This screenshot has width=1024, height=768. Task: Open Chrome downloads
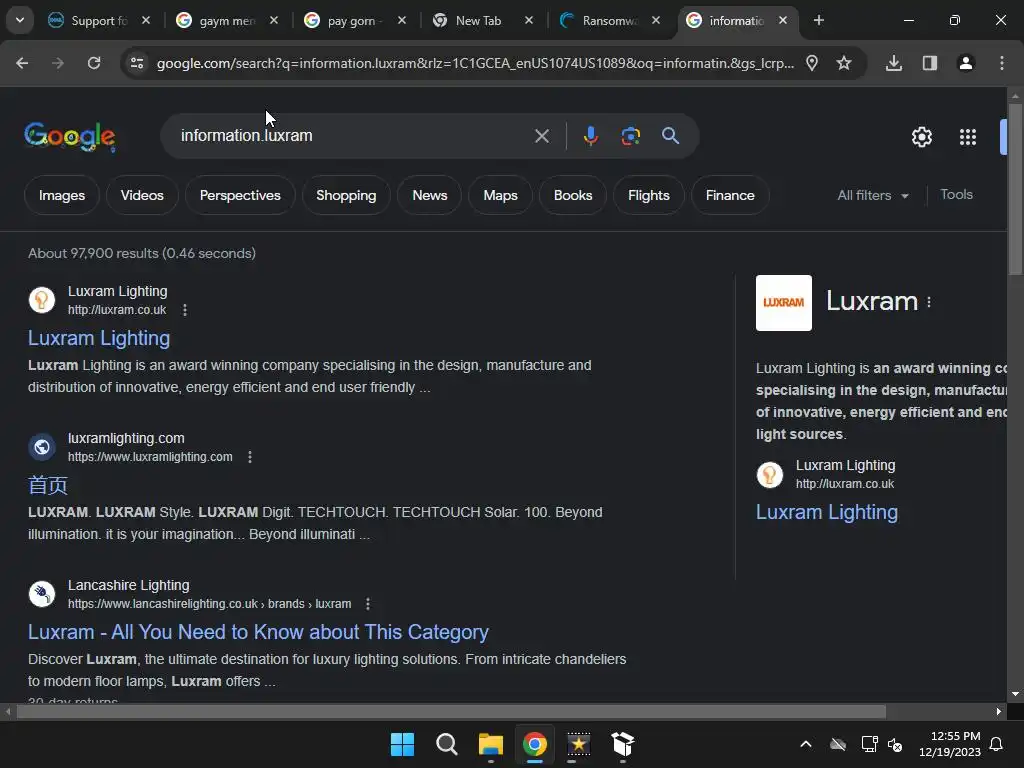click(894, 63)
